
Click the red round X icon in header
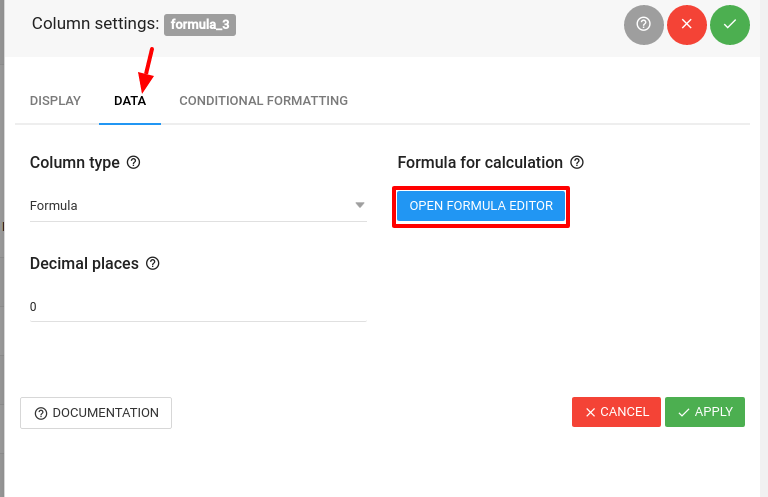click(687, 24)
